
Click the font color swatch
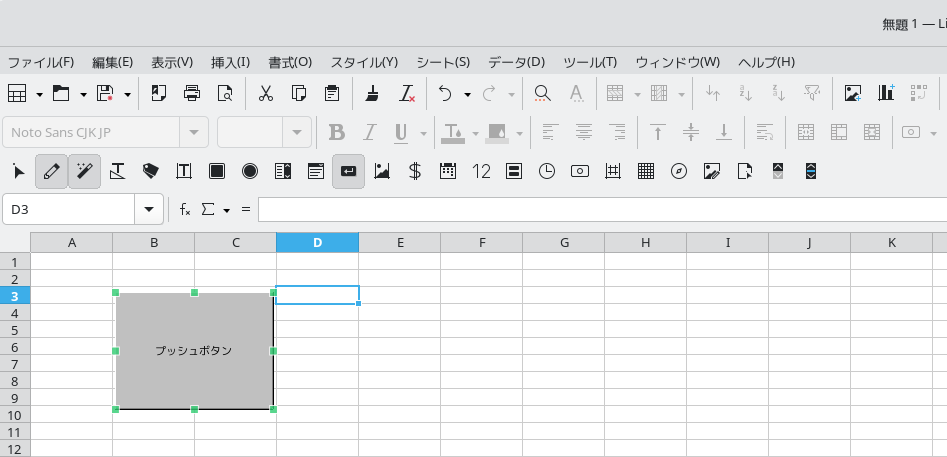(x=452, y=132)
